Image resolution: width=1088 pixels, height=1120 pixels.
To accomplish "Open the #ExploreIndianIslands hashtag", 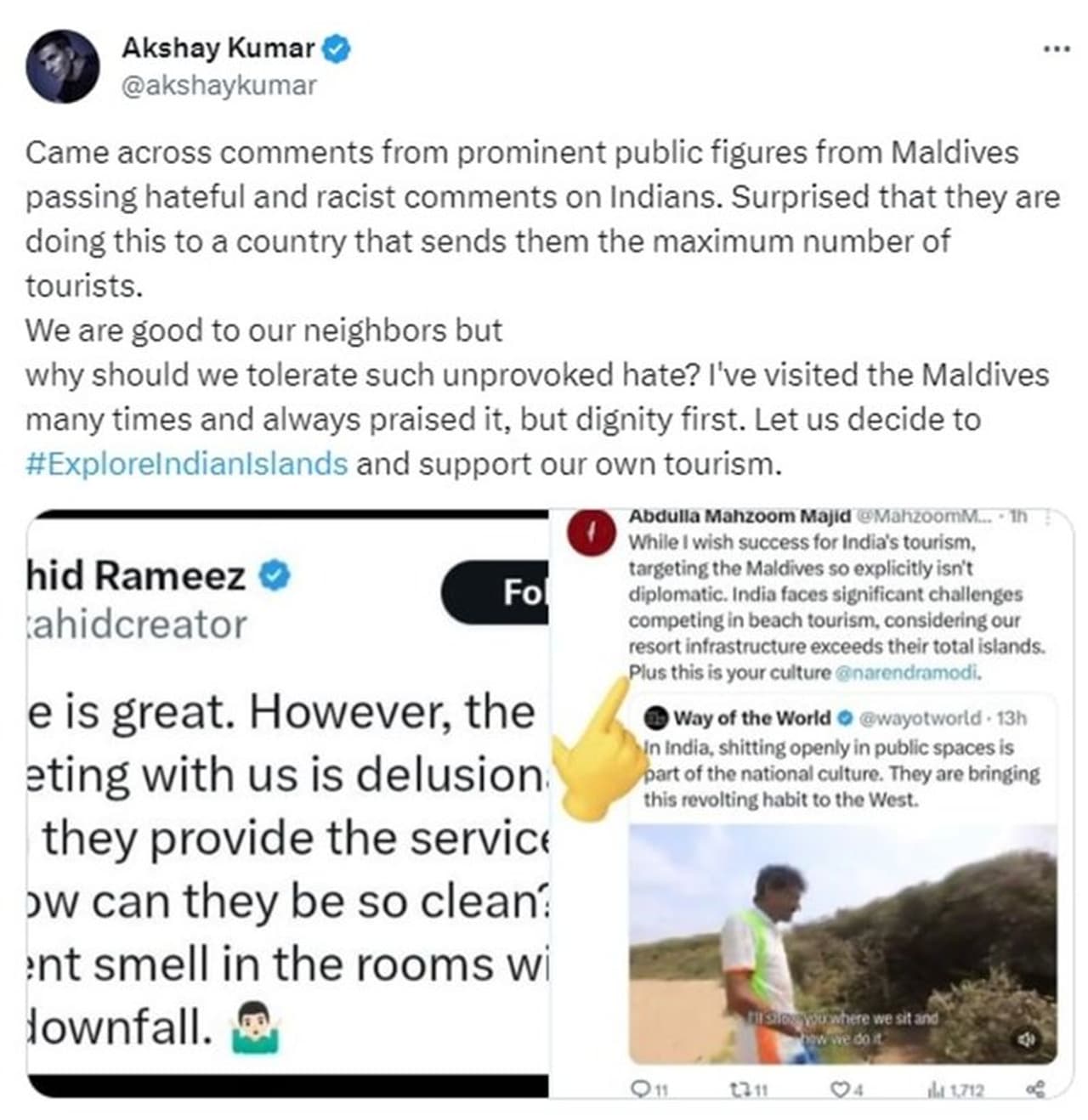I will click(187, 464).
